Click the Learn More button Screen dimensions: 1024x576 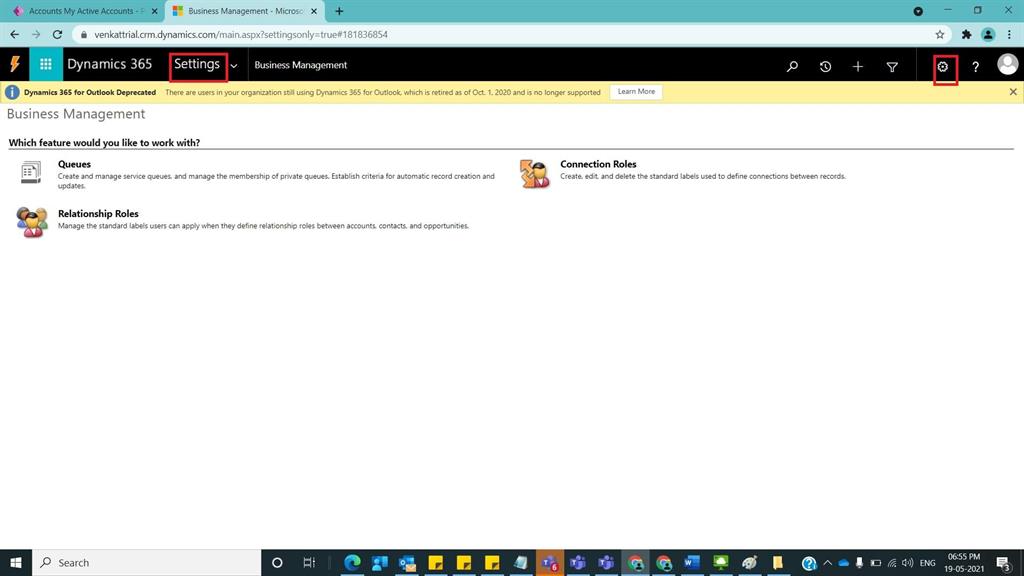634,91
